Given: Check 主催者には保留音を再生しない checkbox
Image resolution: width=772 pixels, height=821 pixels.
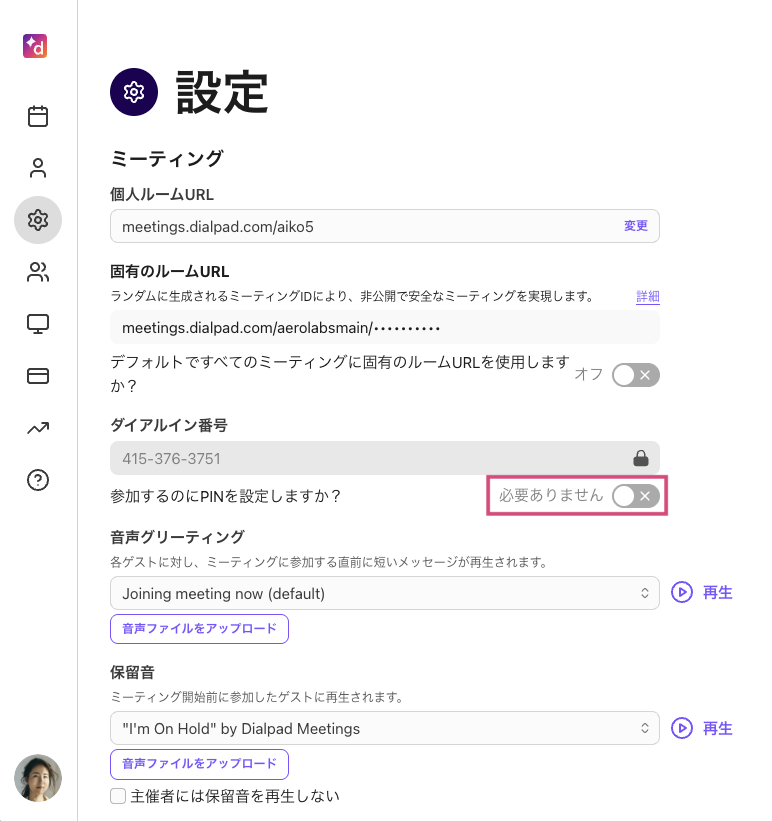Looking at the screenshot, I should pyautogui.click(x=118, y=796).
